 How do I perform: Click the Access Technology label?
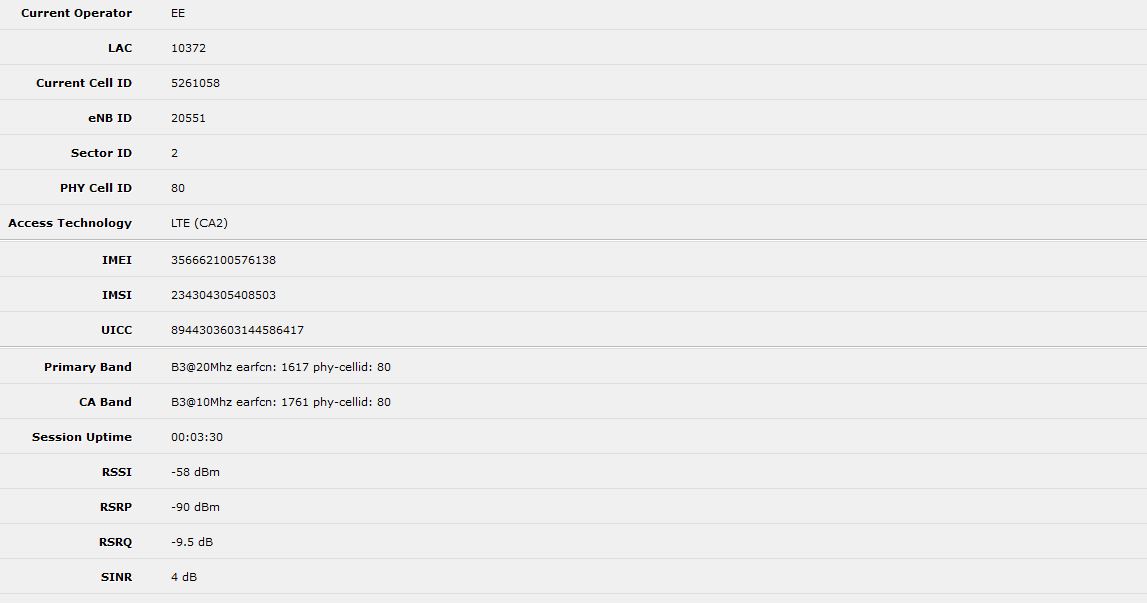(x=70, y=223)
